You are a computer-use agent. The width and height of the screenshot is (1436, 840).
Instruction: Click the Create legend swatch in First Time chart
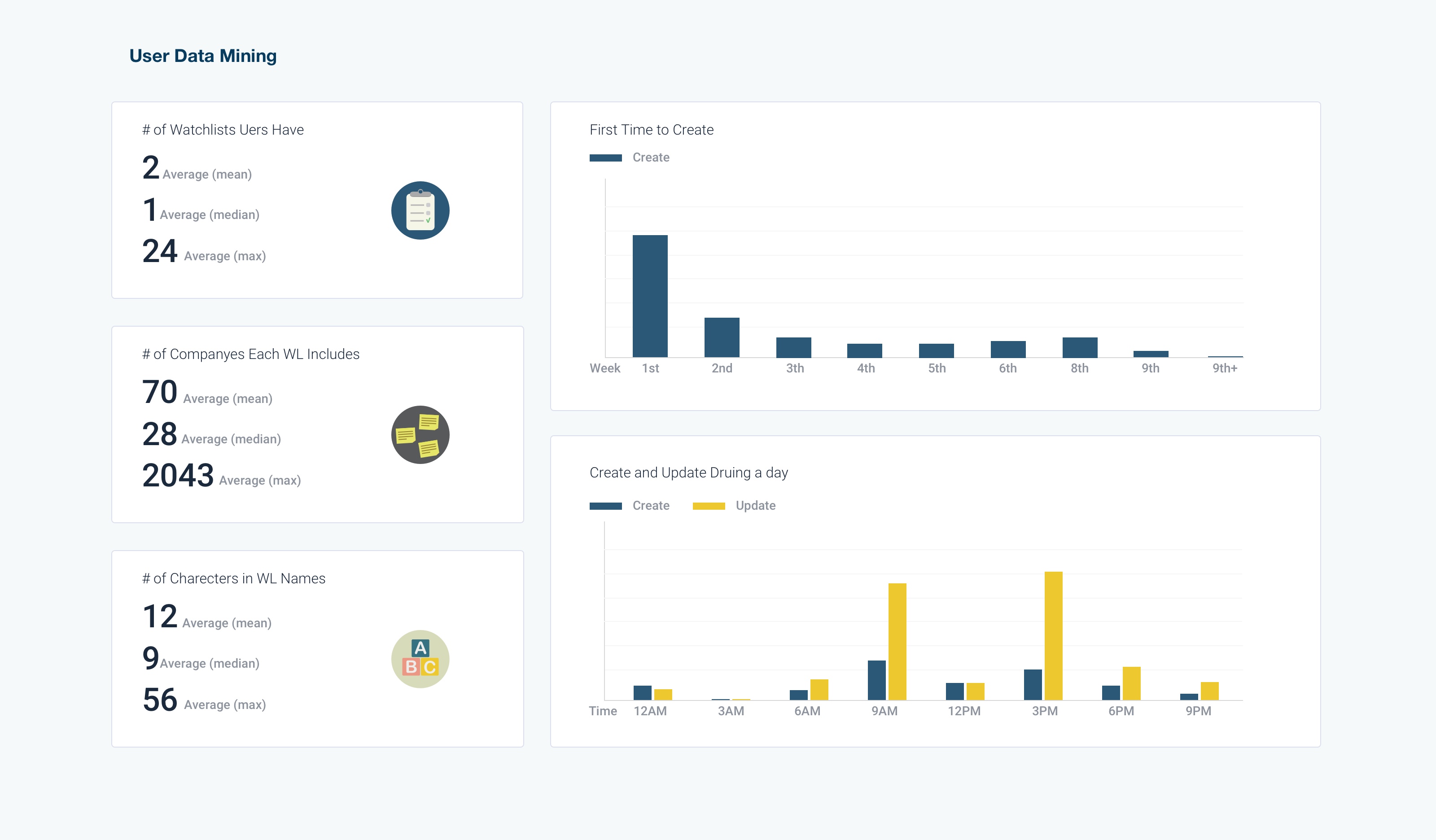605,158
